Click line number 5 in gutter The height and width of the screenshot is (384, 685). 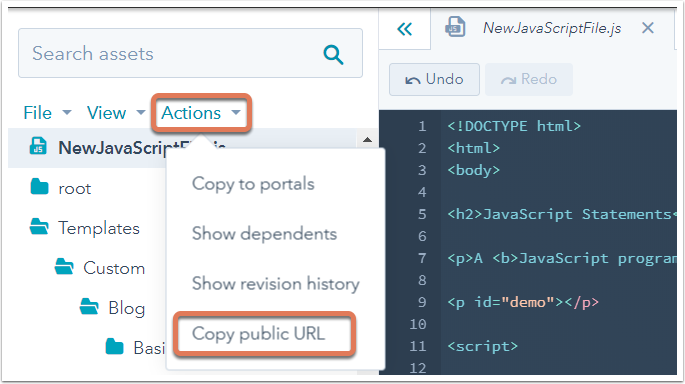click(x=422, y=214)
